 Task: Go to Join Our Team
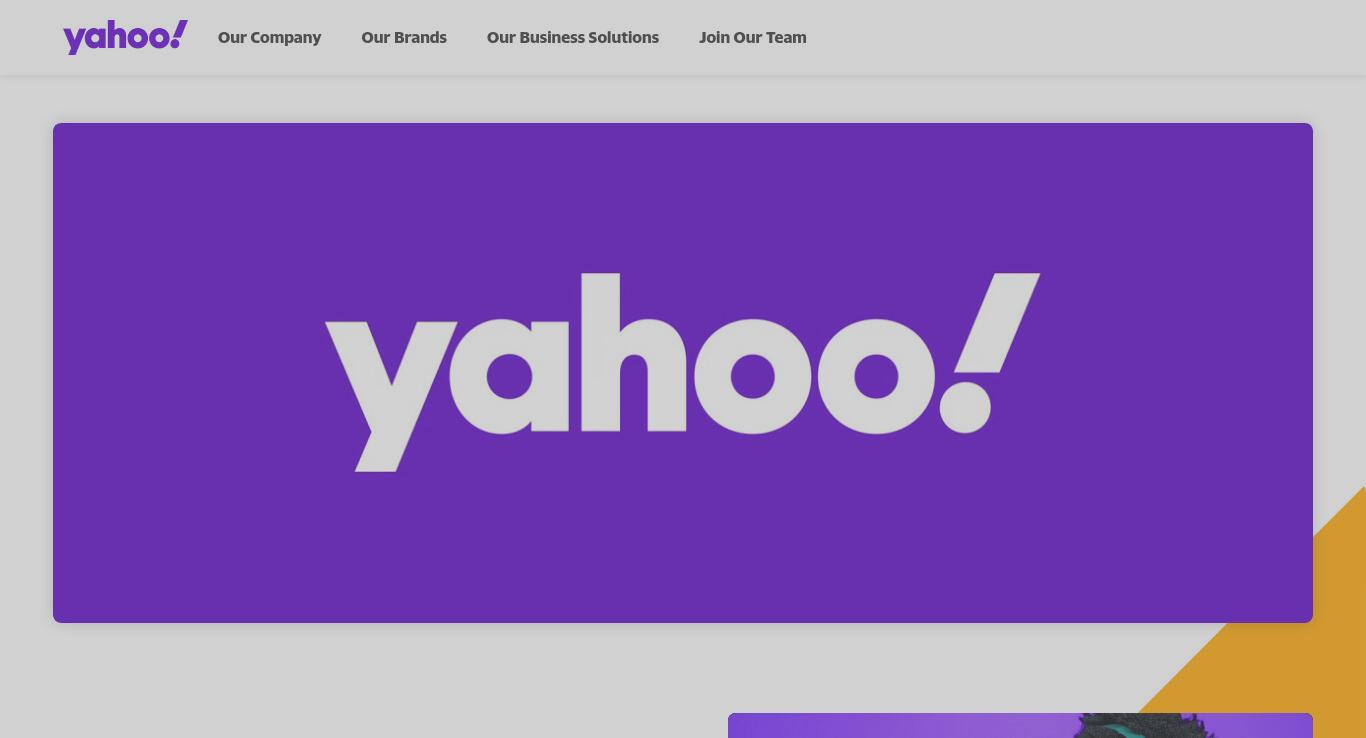point(753,37)
